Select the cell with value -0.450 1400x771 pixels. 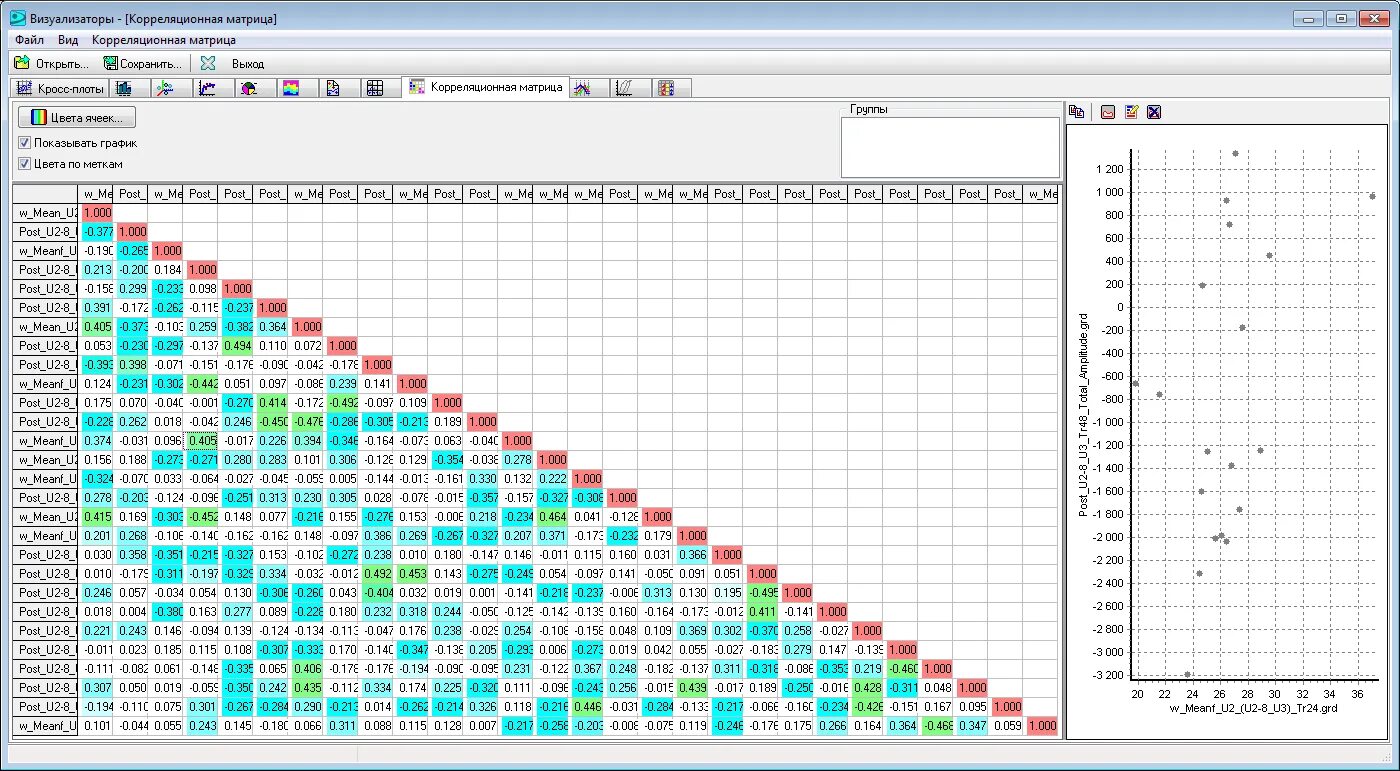(x=270, y=421)
